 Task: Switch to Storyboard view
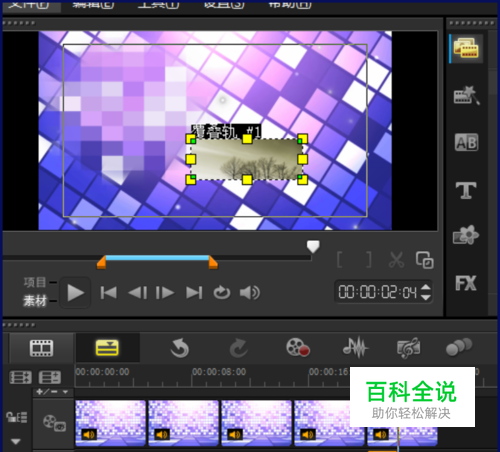(x=41, y=348)
